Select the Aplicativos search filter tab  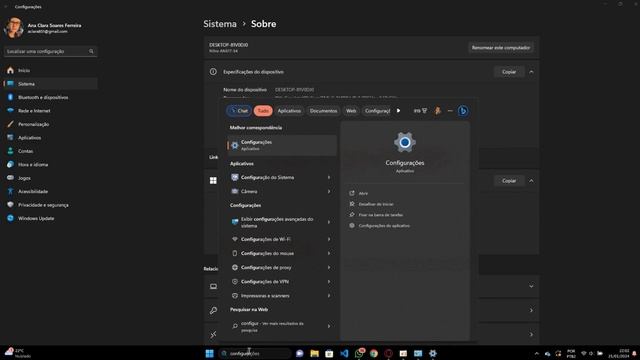(289, 111)
